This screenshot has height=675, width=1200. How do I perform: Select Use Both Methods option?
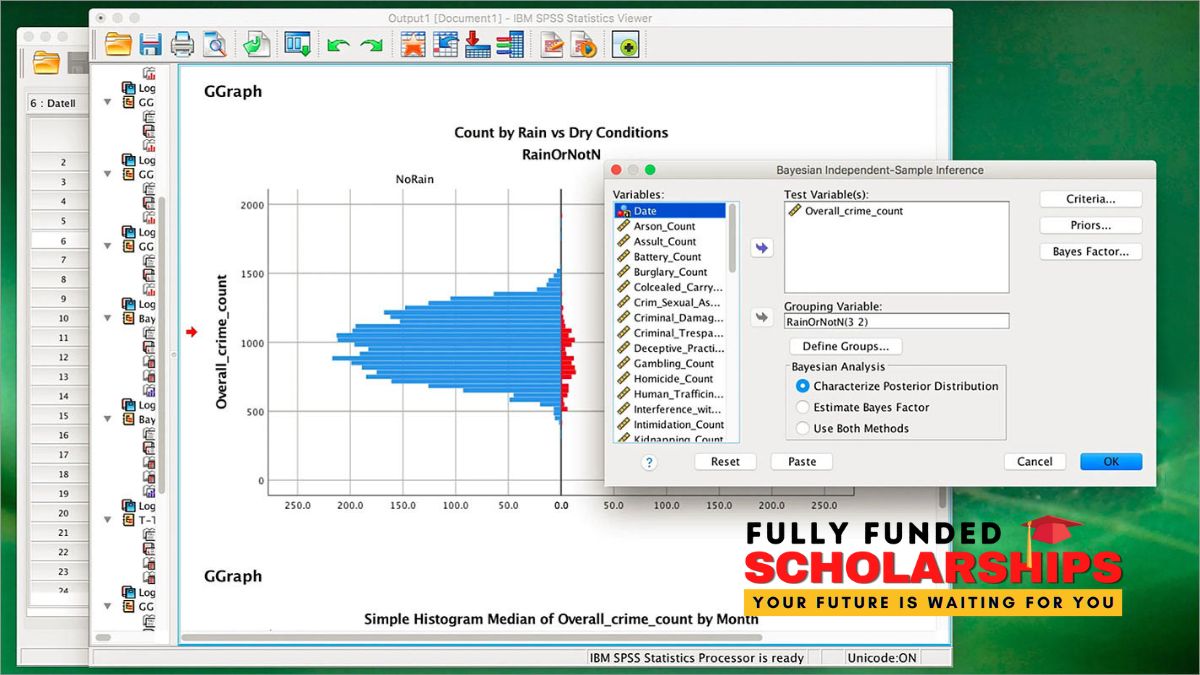click(853, 428)
